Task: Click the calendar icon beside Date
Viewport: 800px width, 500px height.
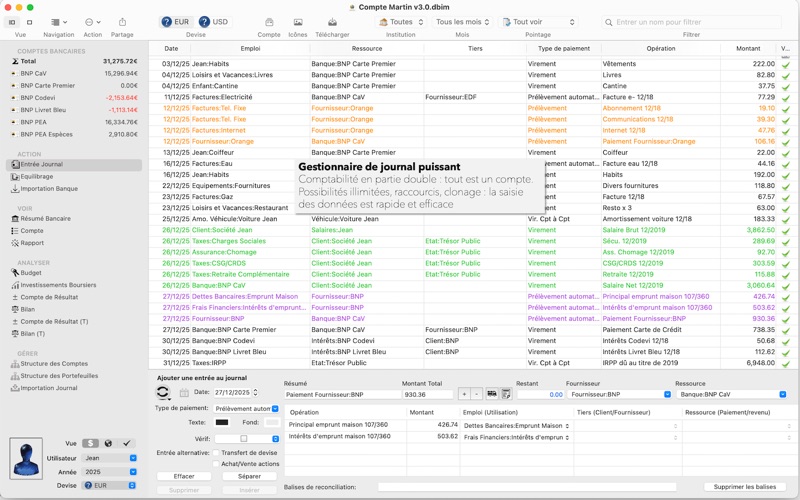Action: point(184,393)
